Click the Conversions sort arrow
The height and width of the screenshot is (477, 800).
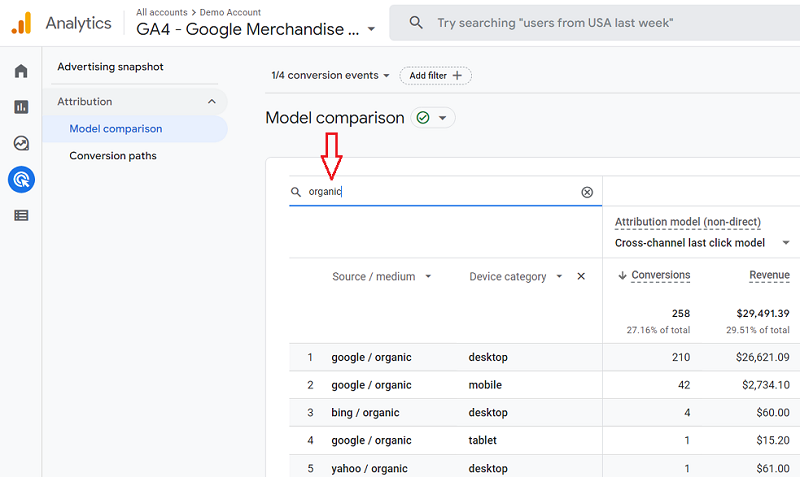[x=622, y=275]
